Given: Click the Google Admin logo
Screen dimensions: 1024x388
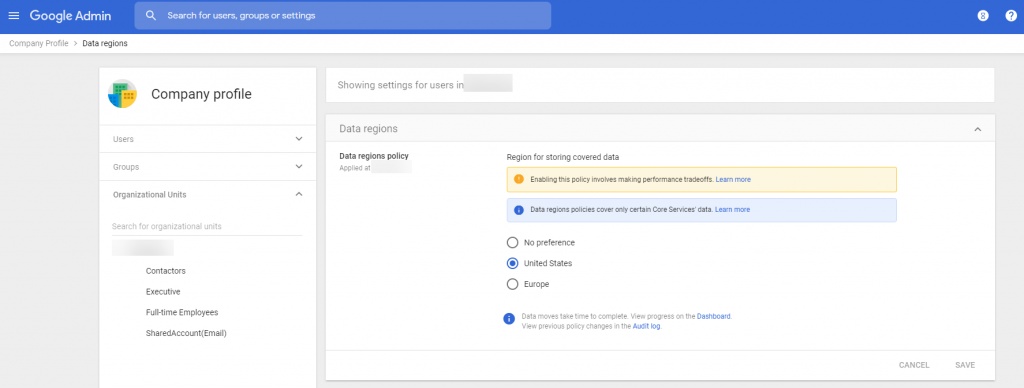Looking at the screenshot, I should click(71, 16).
